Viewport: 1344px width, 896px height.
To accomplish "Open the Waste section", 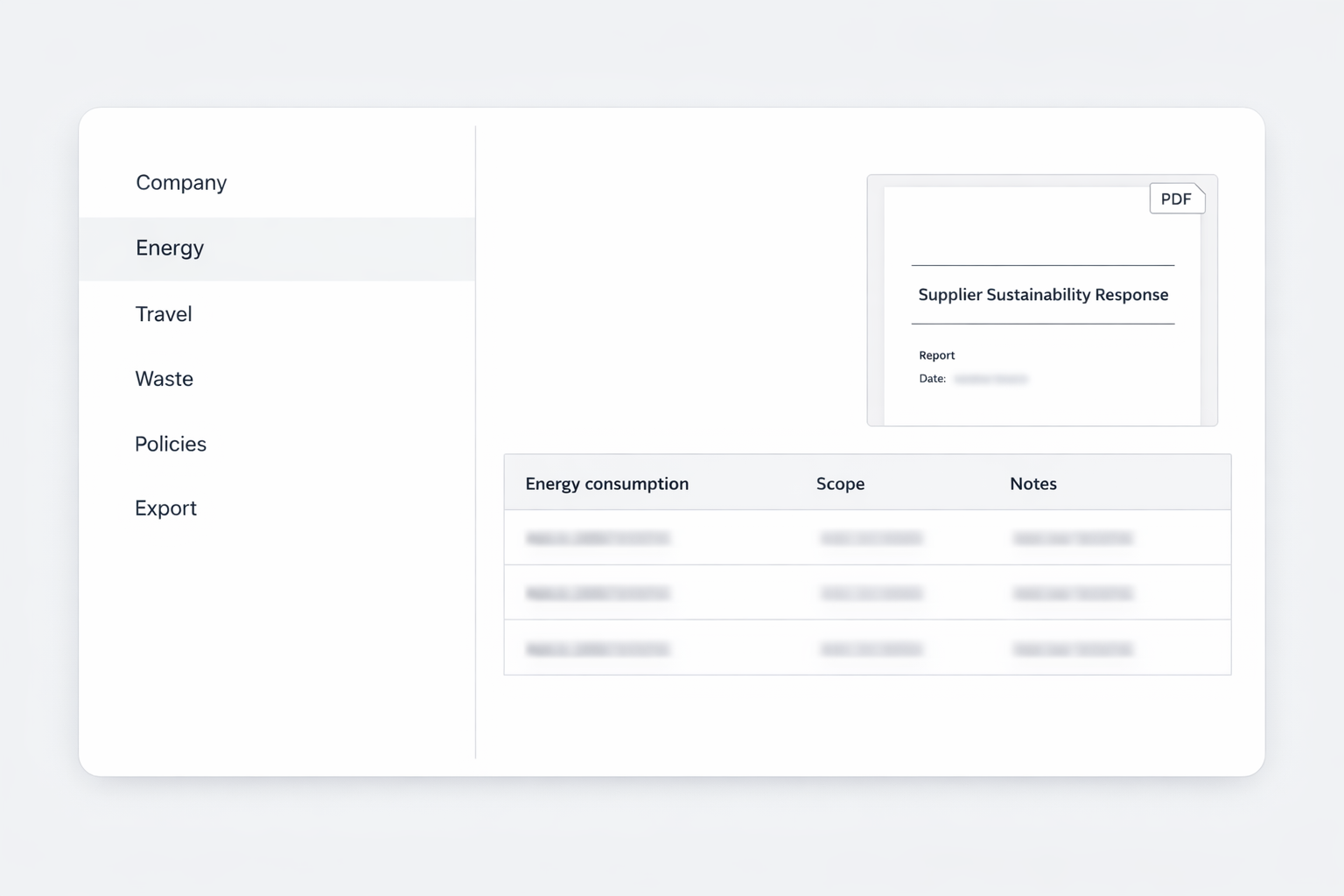I will click(x=164, y=378).
